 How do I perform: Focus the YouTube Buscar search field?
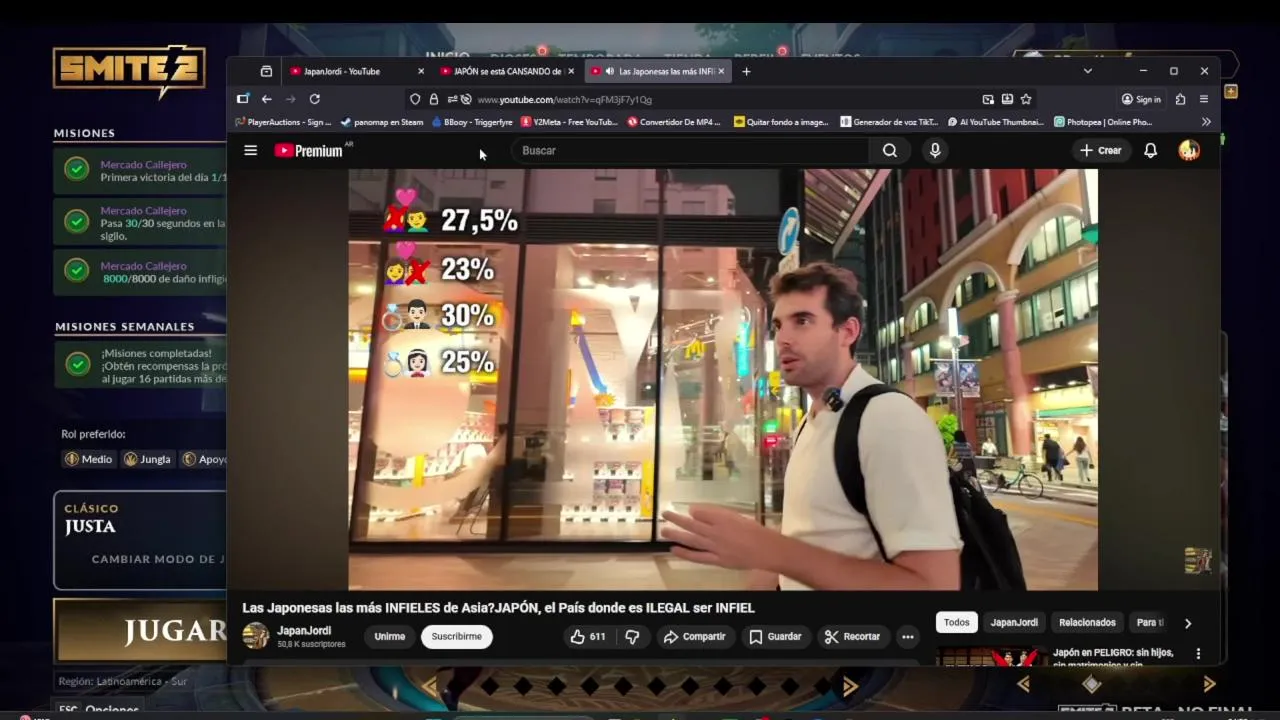click(690, 150)
